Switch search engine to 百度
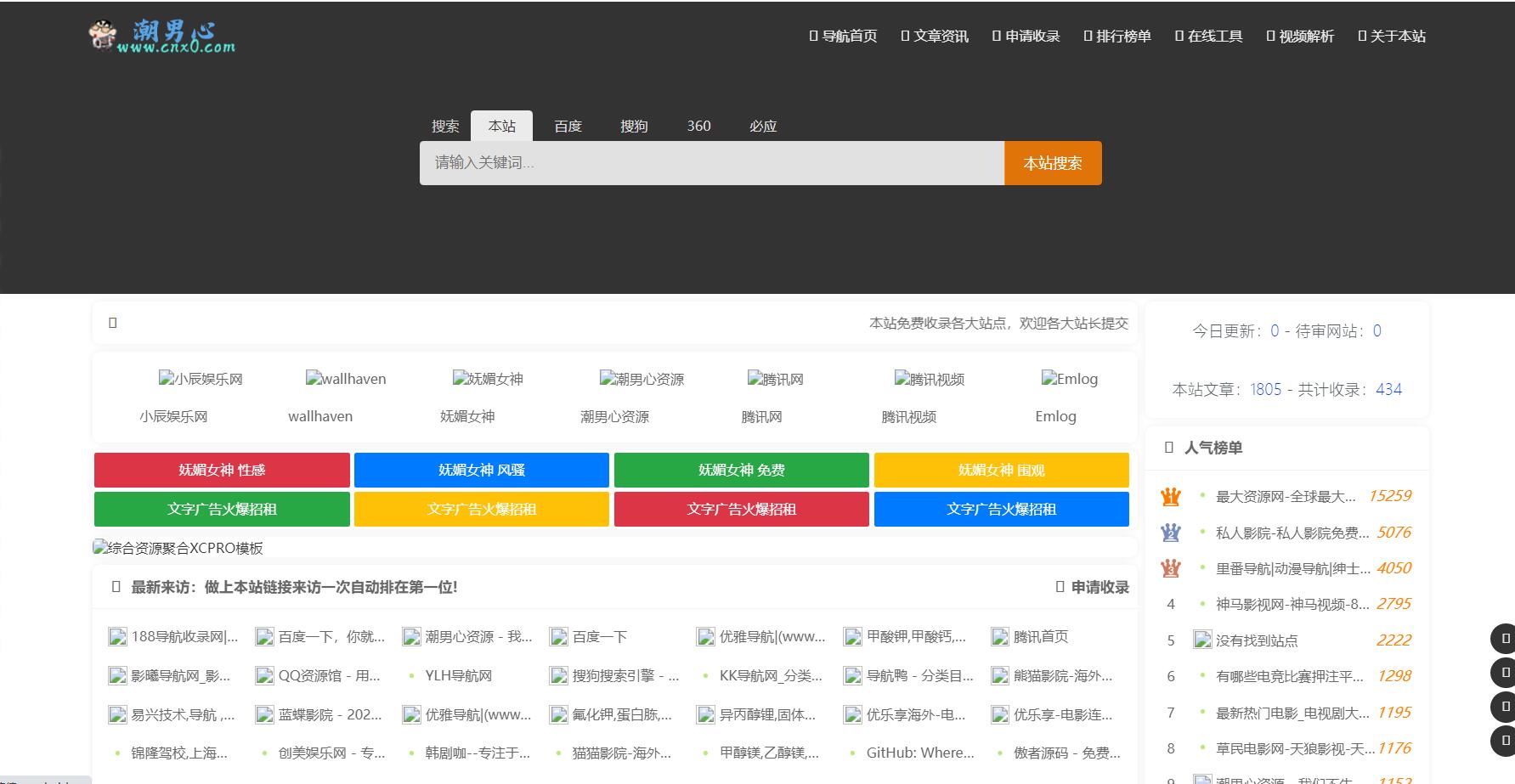This screenshot has height=784, width=1515. click(x=567, y=126)
